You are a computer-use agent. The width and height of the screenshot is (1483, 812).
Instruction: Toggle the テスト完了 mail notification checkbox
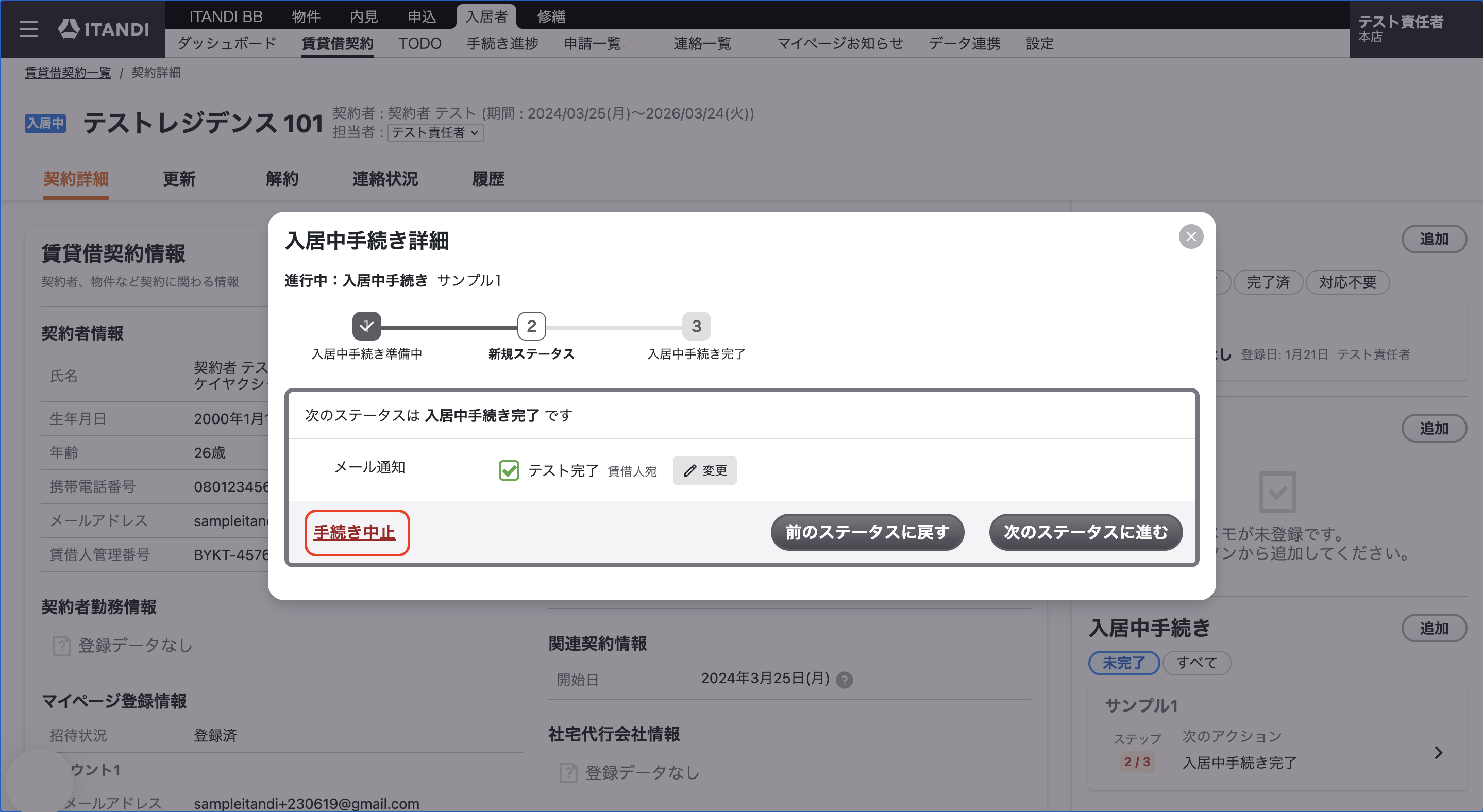pos(509,470)
